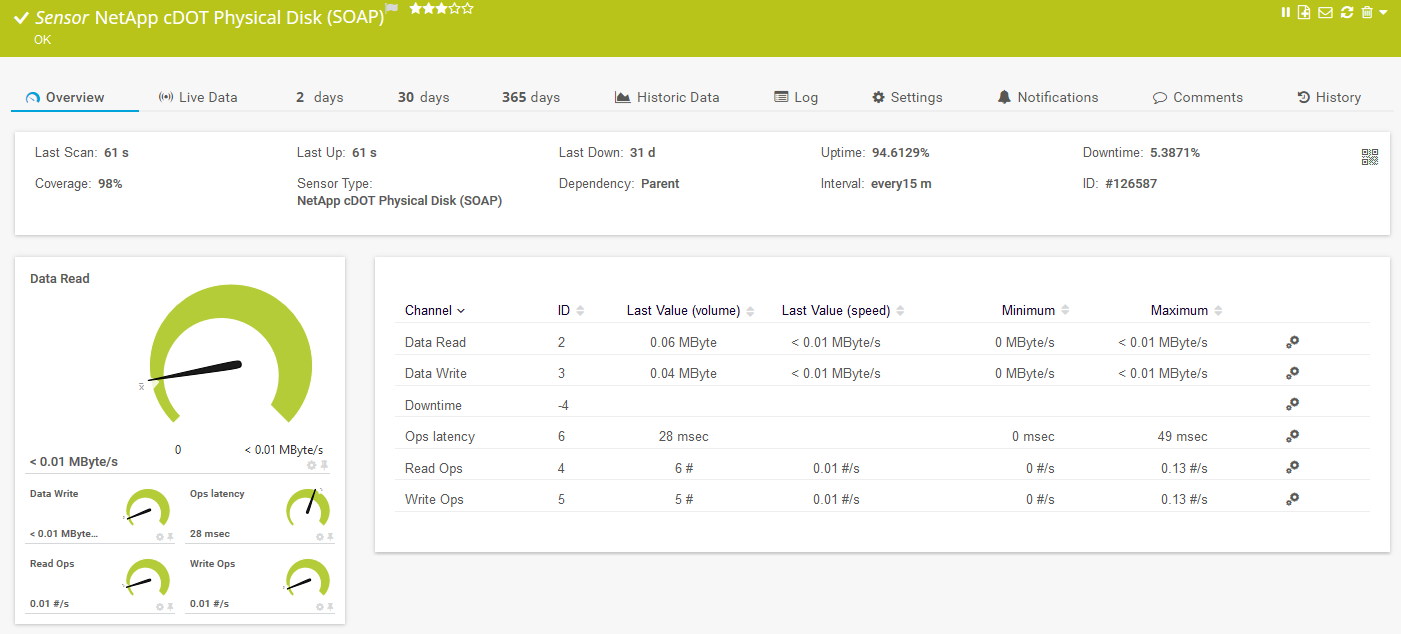Open settings gear for Read Ops row
The width and height of the screenshot is (1401, 634).
(1292, 468)
